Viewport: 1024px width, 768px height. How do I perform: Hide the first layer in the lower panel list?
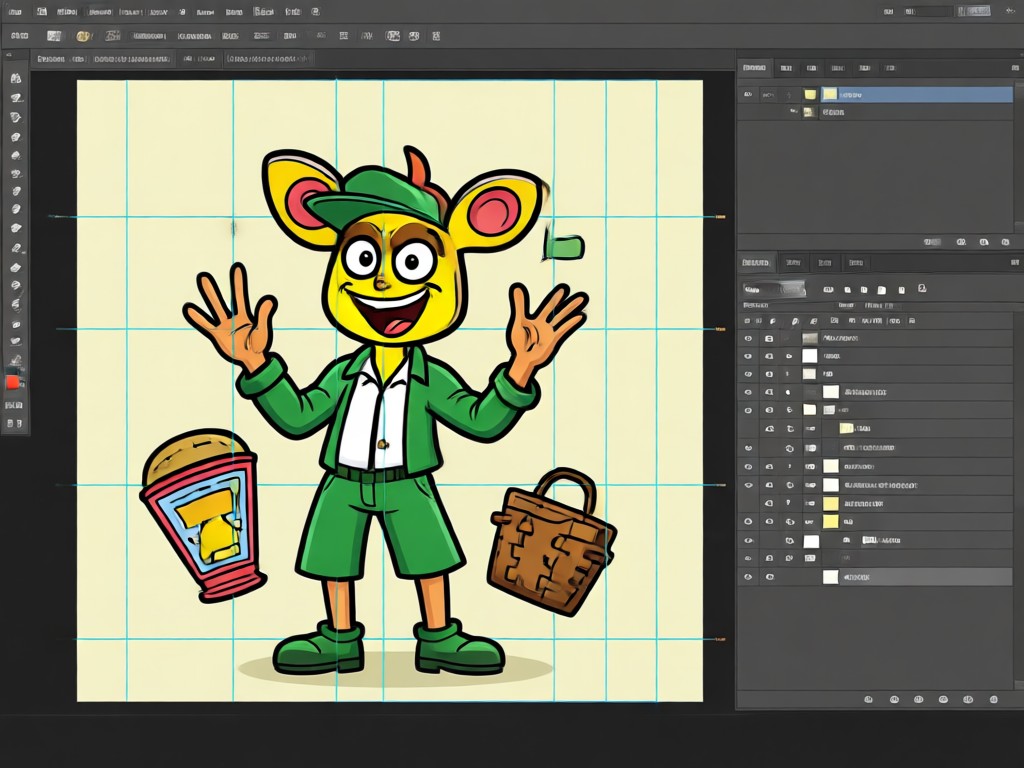point(748,338)
